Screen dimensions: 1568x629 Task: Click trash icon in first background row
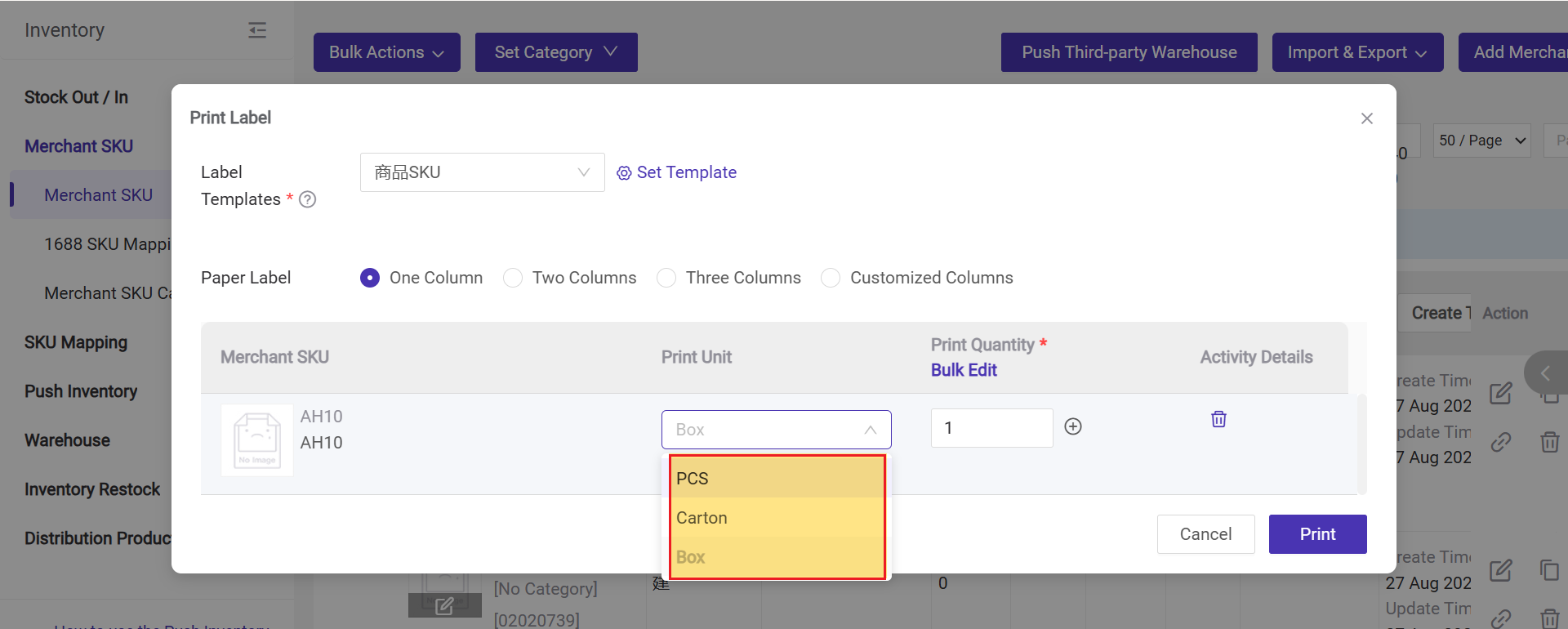pos(1550,442)
